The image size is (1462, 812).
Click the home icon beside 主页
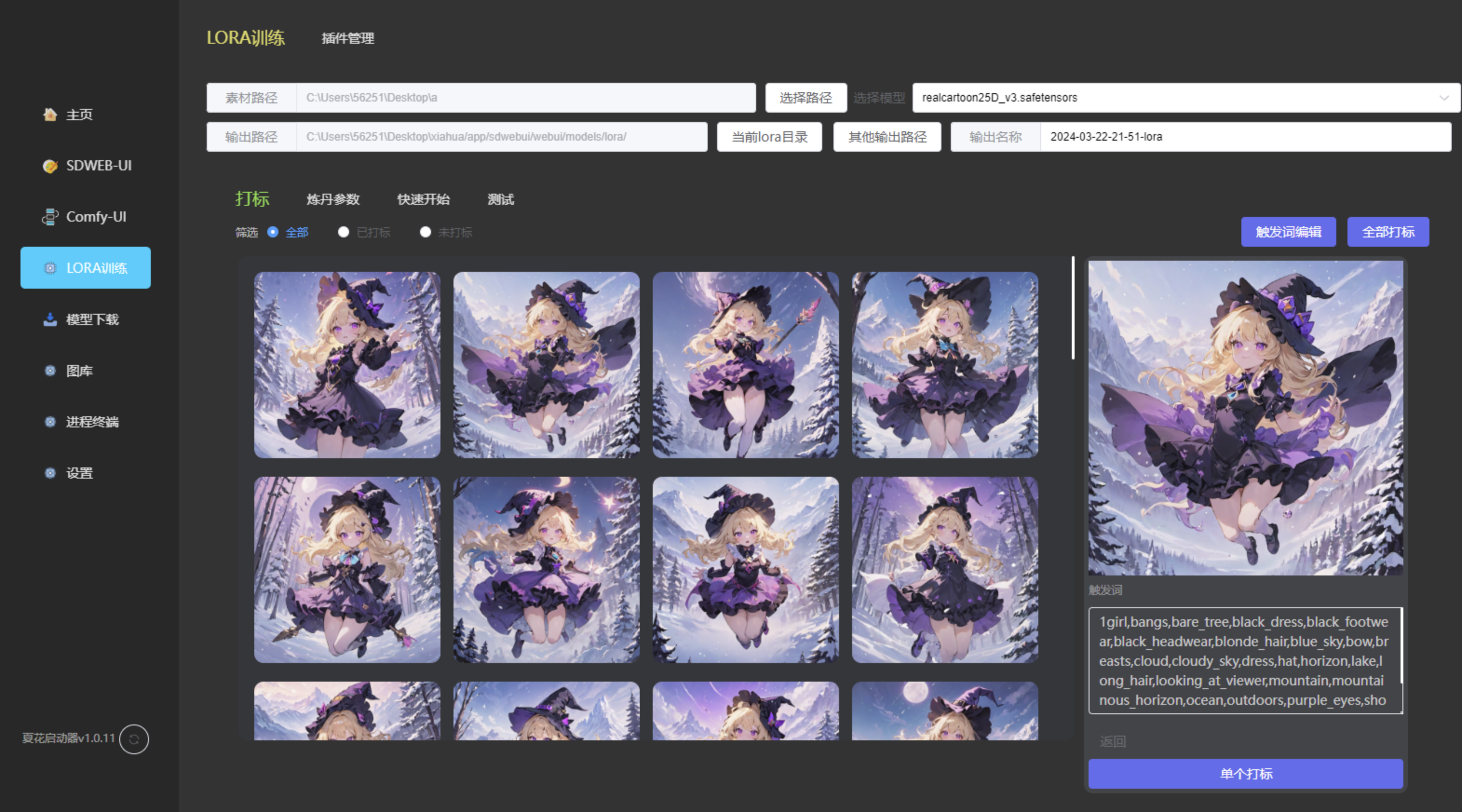click(50, 114)
